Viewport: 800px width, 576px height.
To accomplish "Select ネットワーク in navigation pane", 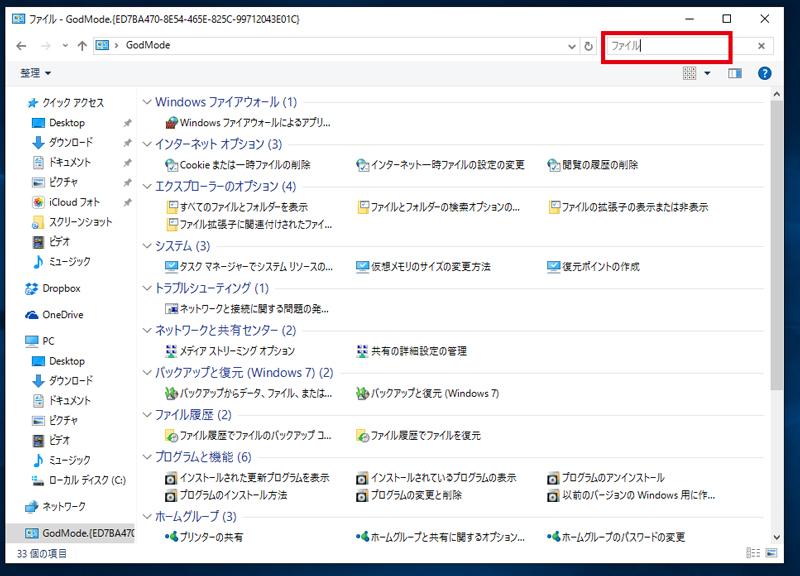I will point(55,507).
